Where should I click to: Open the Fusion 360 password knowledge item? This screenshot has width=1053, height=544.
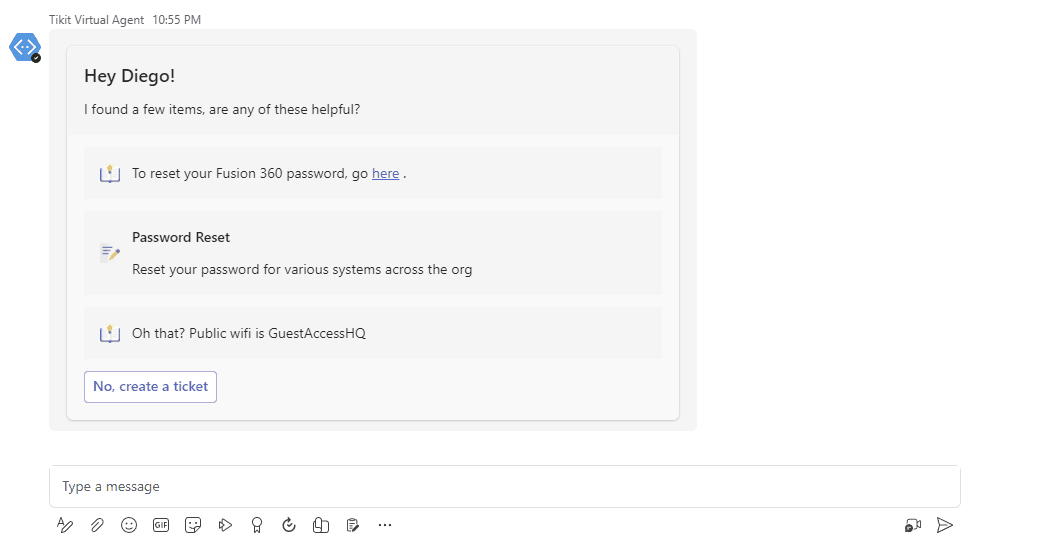[x=373, y=173]
